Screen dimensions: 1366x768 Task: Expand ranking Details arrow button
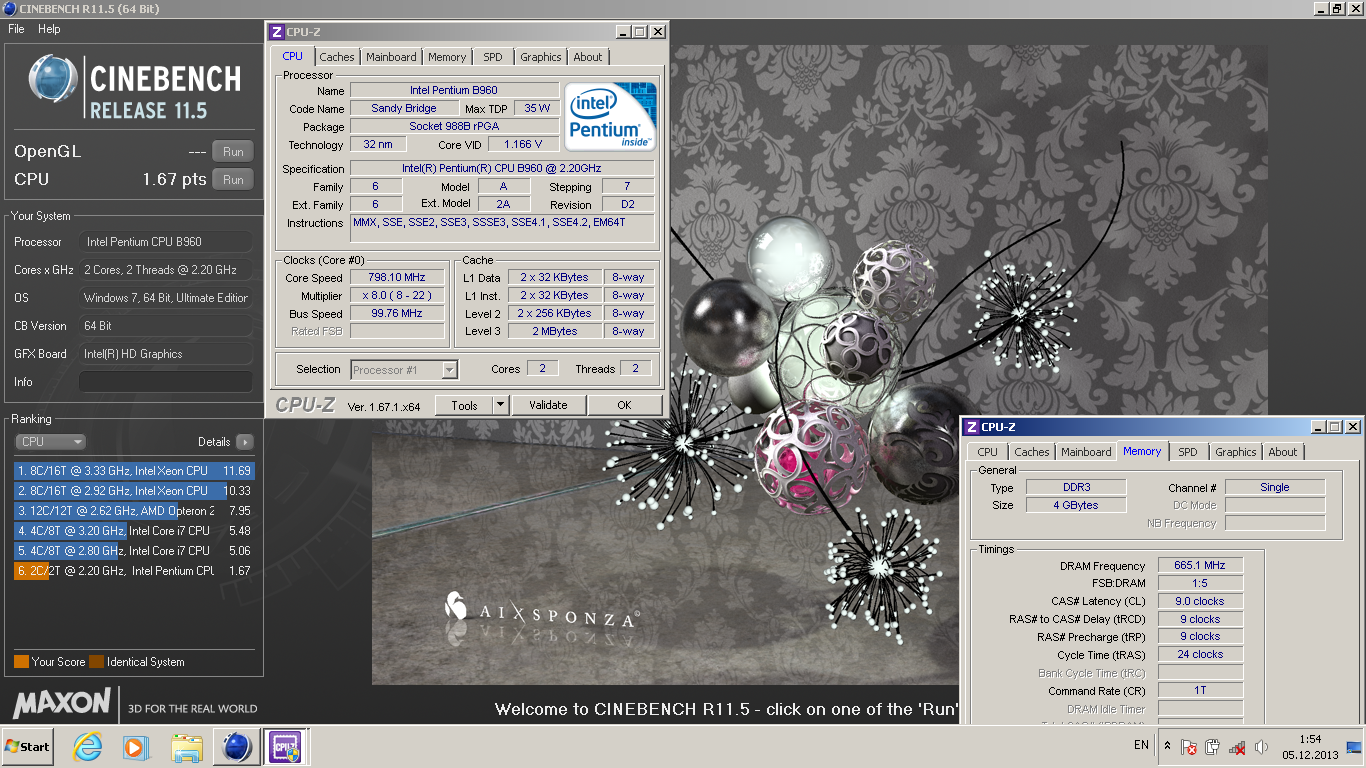coord(244,442)
